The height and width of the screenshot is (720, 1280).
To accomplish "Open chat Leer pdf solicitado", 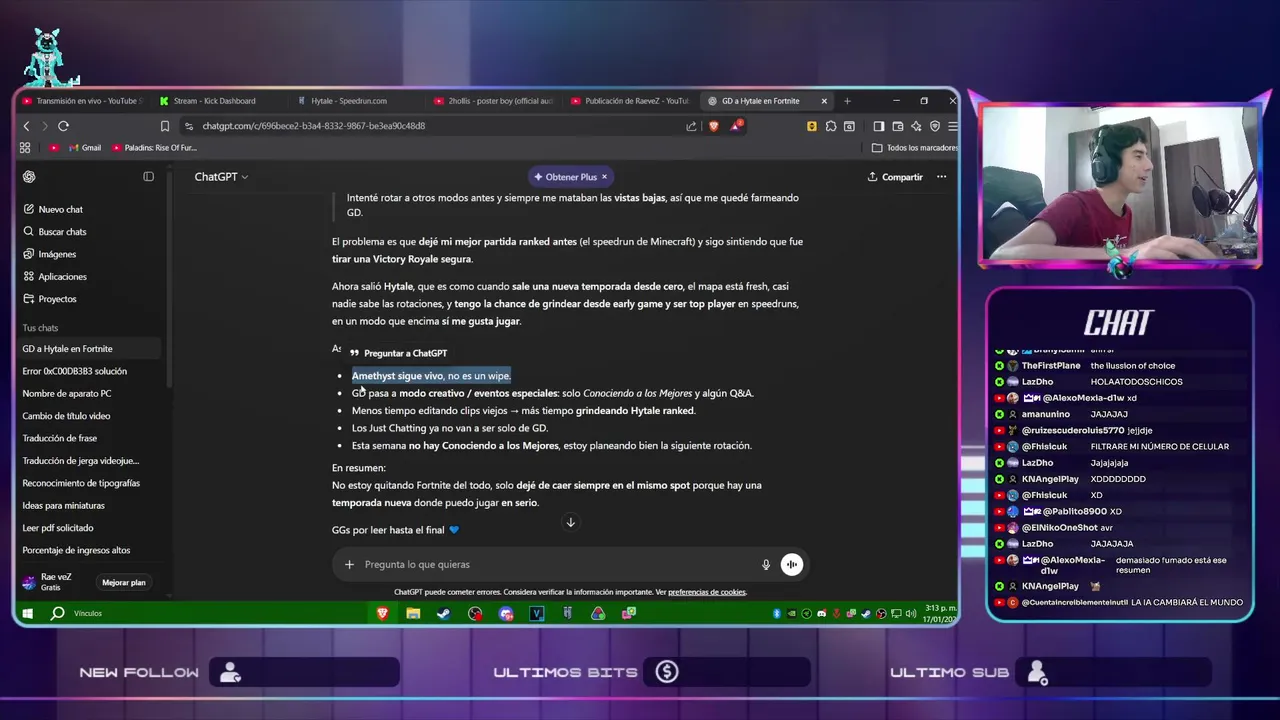I will point(58,528).
